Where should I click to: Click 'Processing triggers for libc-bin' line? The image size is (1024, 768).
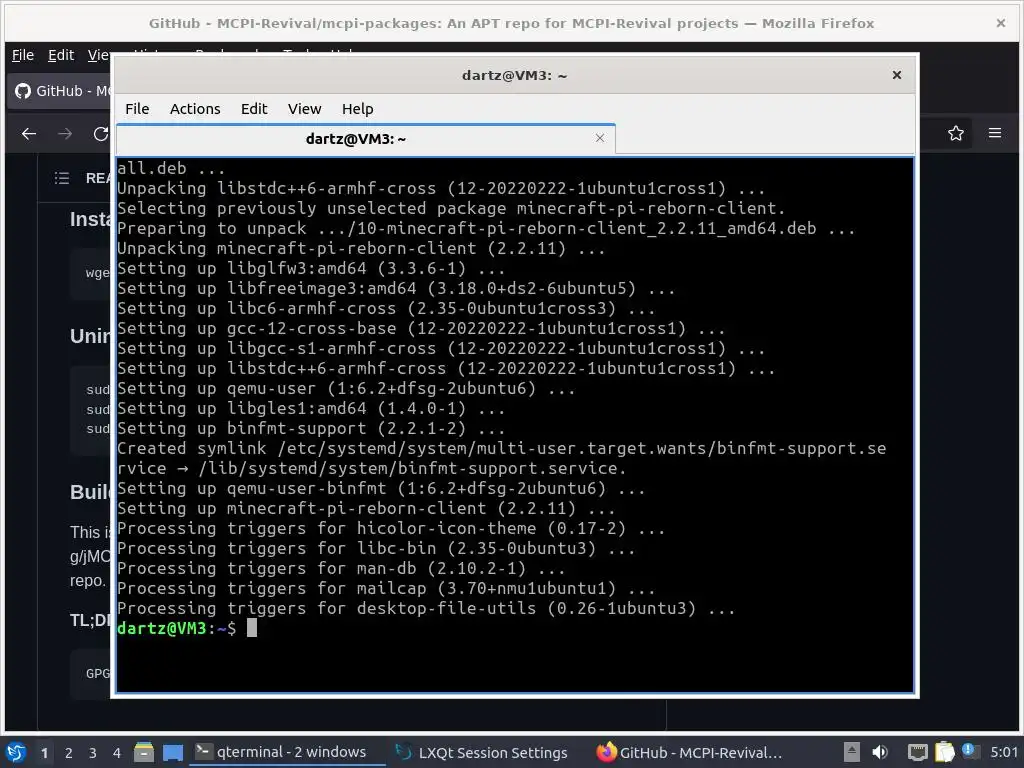376,549
